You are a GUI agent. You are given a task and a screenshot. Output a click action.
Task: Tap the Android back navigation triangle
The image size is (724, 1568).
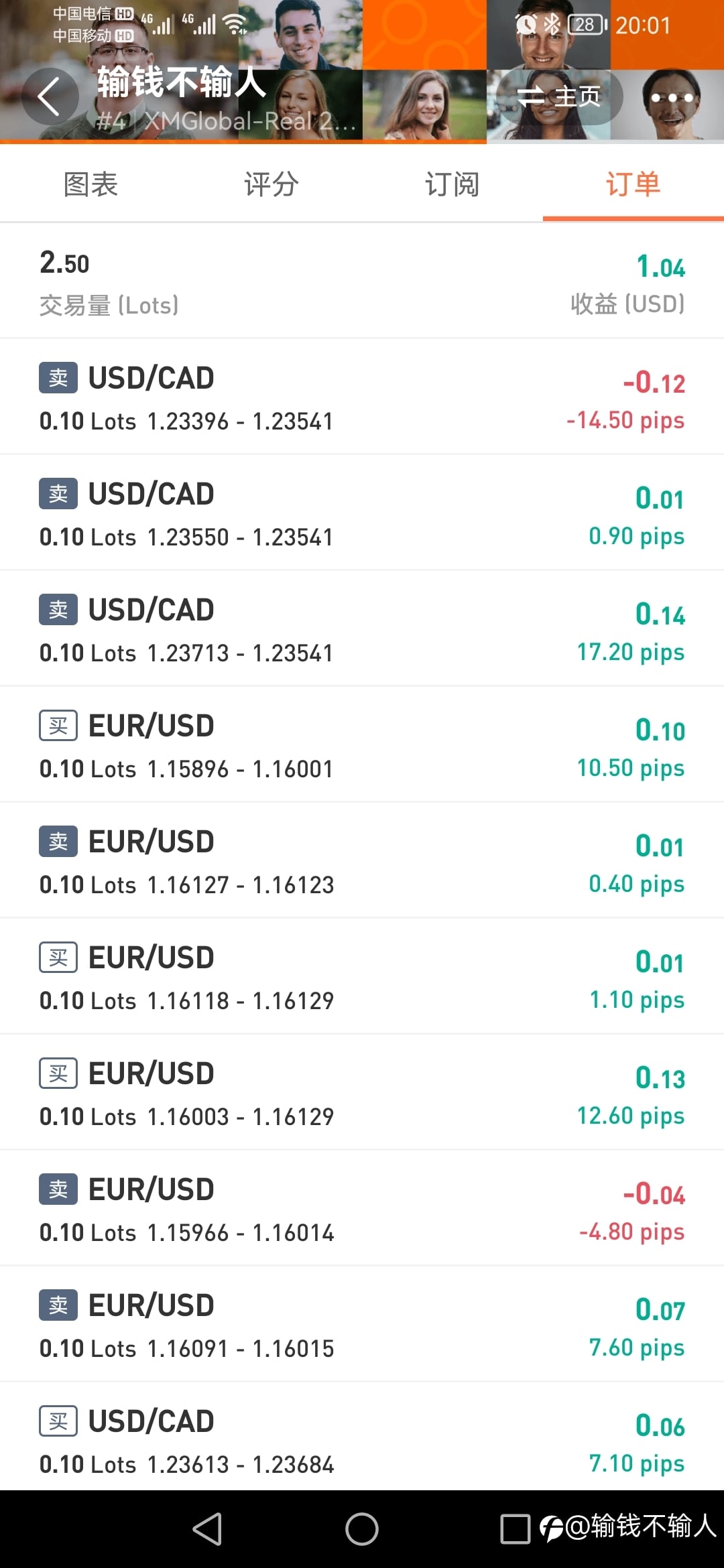click(207, 1529)
